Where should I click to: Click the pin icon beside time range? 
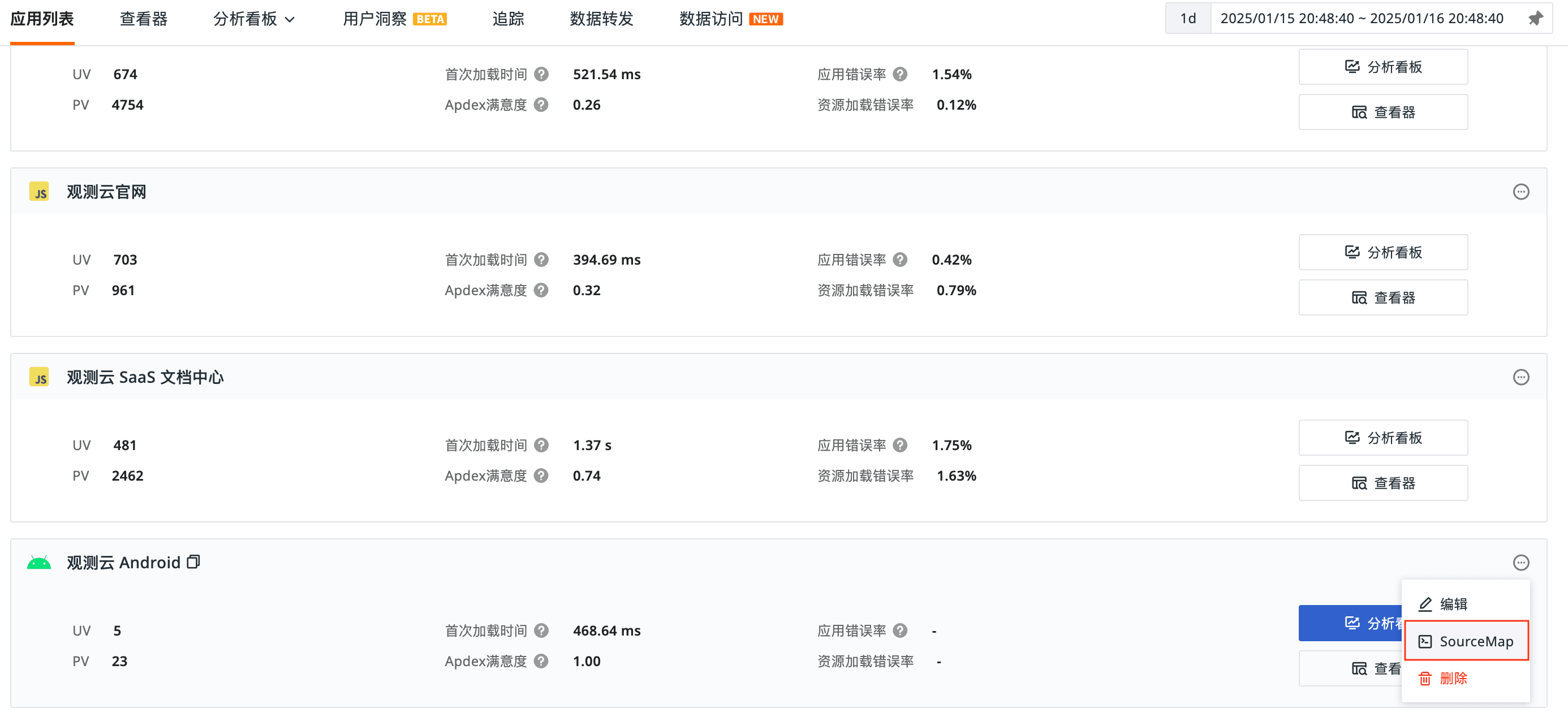(x=1535, y=18)
